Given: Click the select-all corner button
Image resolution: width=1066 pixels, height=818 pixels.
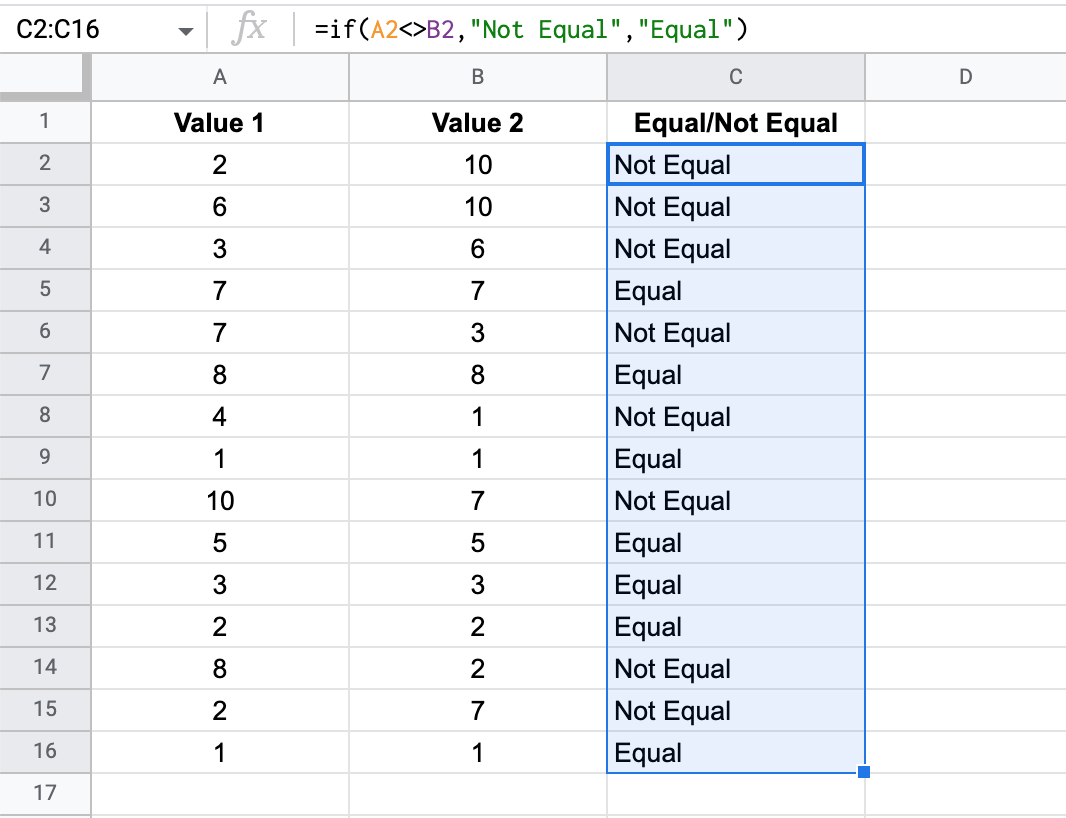Looking at the screenshot, I should click(45, 77).
